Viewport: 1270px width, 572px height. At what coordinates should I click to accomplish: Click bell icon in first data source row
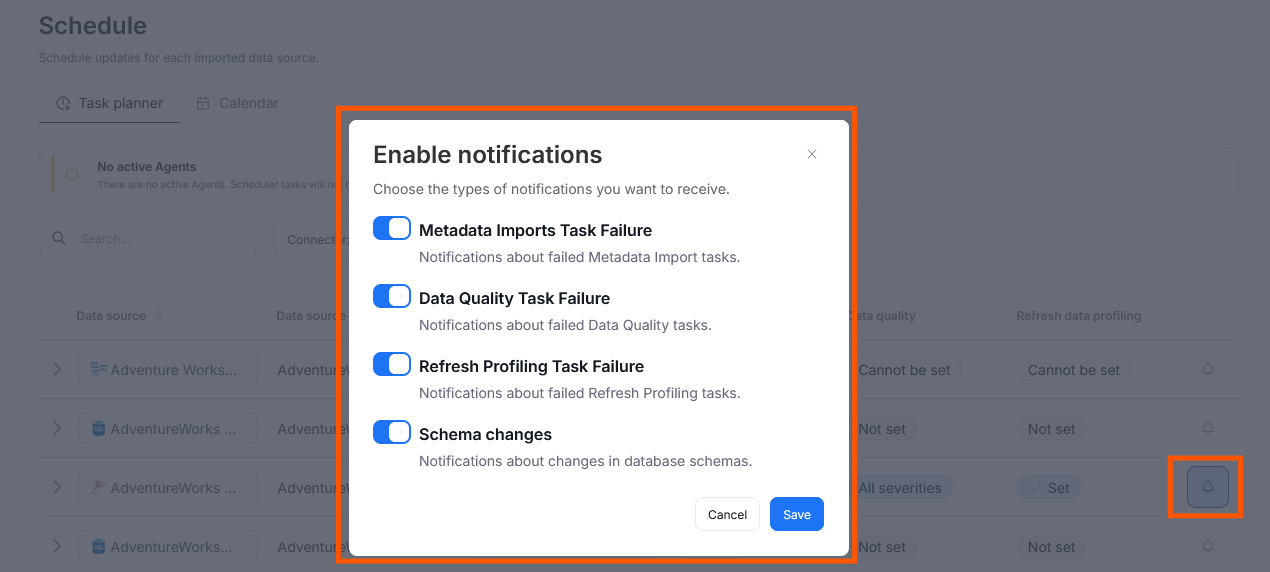tap(1207, 369)
